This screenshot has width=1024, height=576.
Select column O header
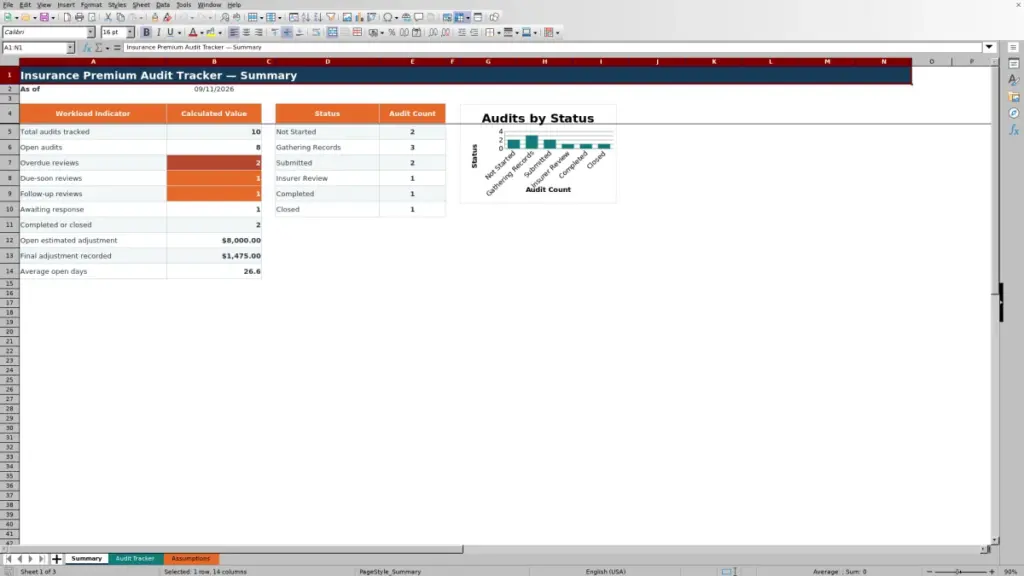[x=931, y=61]
